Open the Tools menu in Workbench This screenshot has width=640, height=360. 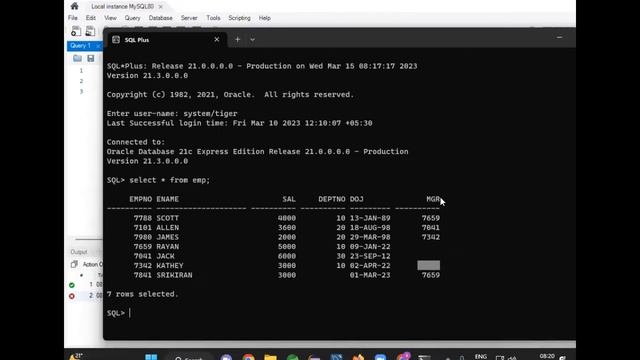pyautogui.click(x=213, y=18)
